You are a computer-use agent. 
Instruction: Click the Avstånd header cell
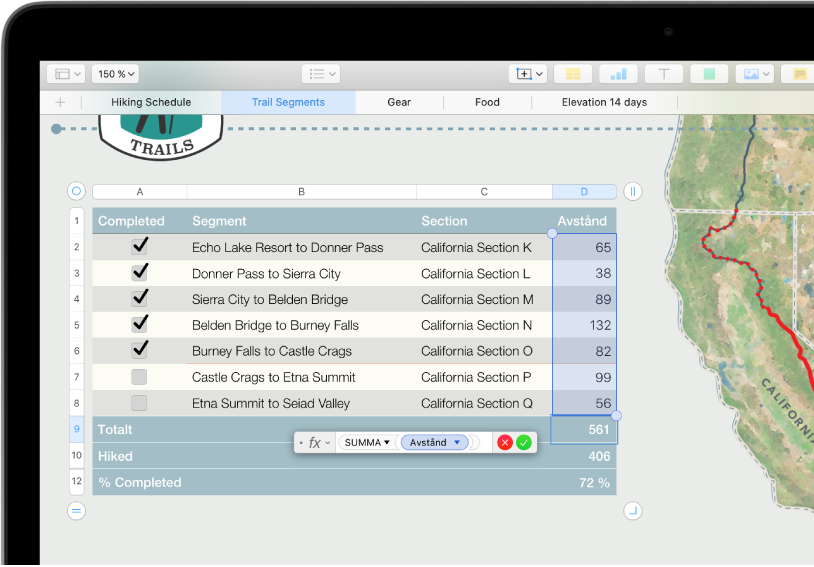click(x=584, y=221)
